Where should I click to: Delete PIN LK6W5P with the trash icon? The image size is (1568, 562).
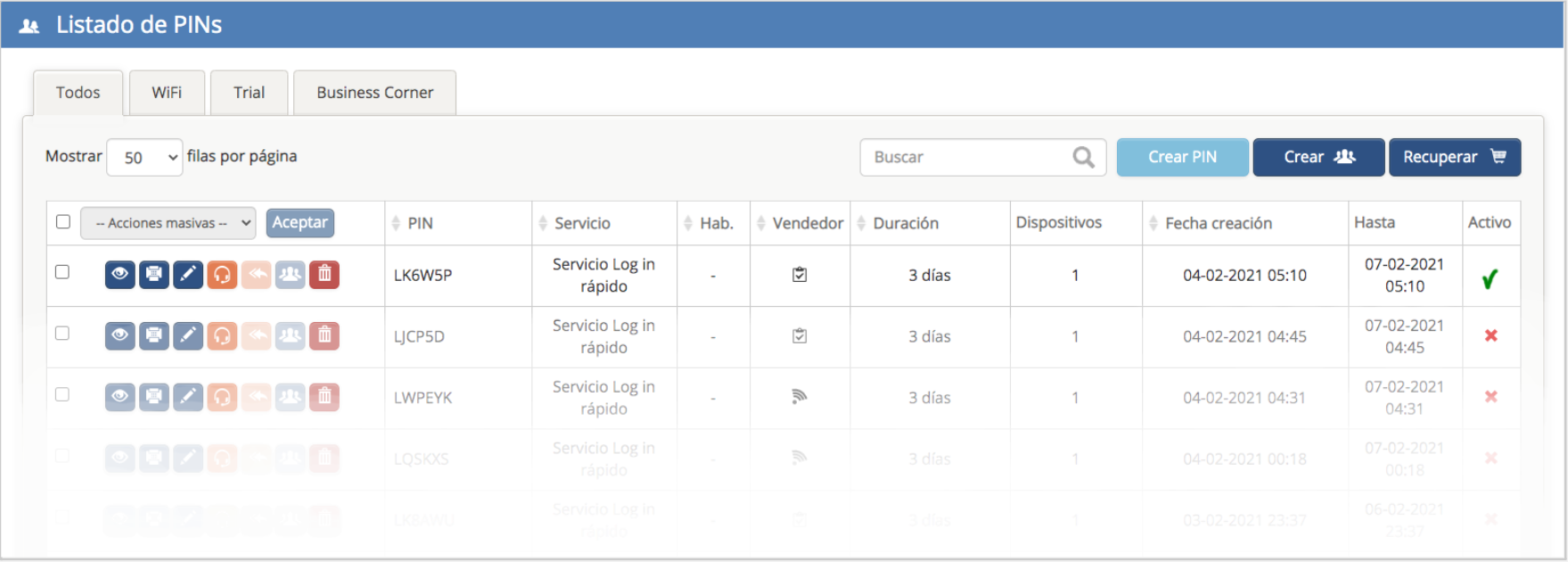[324, 274]
